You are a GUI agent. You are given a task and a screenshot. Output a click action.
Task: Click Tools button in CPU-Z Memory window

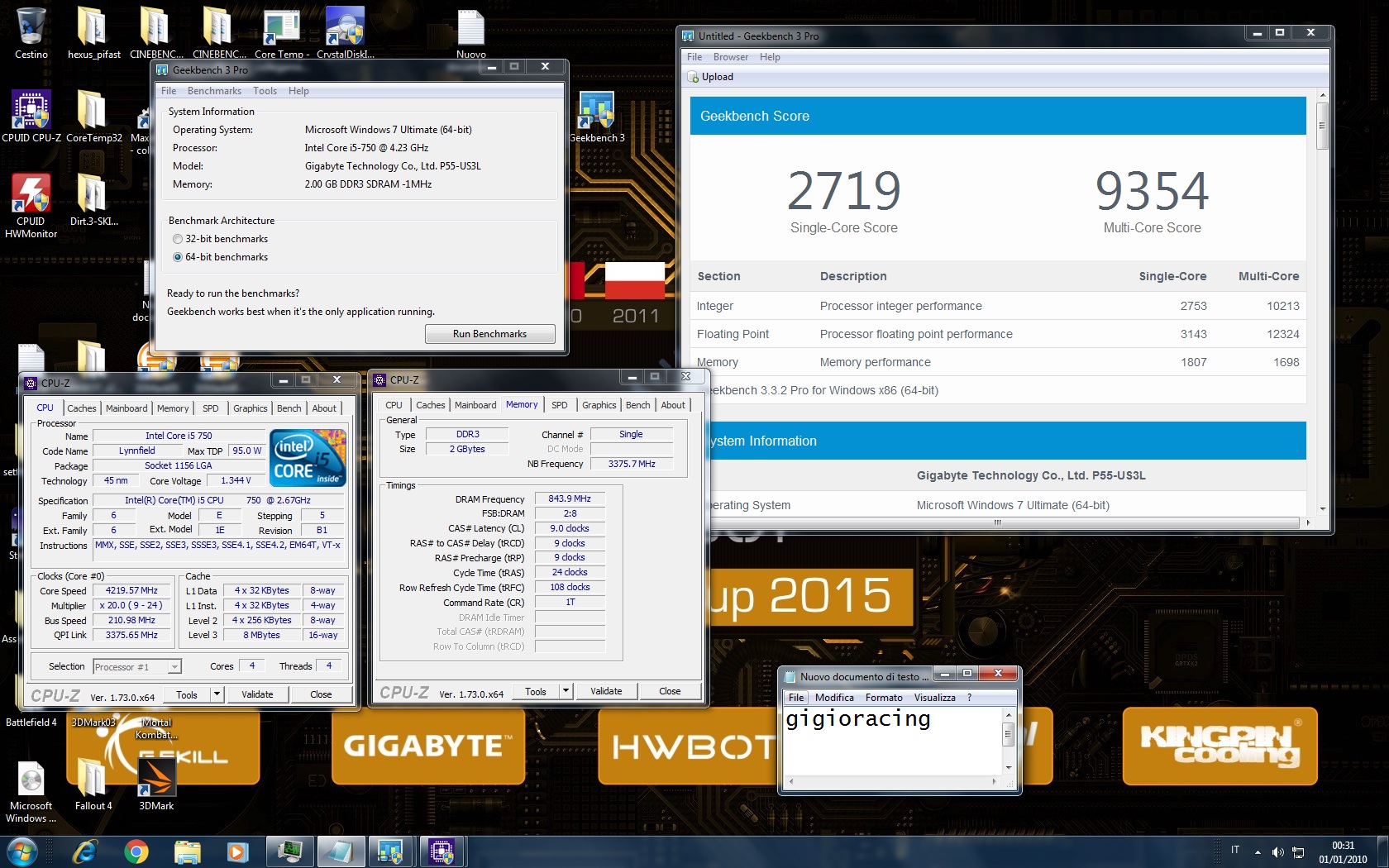coord(536,691)
